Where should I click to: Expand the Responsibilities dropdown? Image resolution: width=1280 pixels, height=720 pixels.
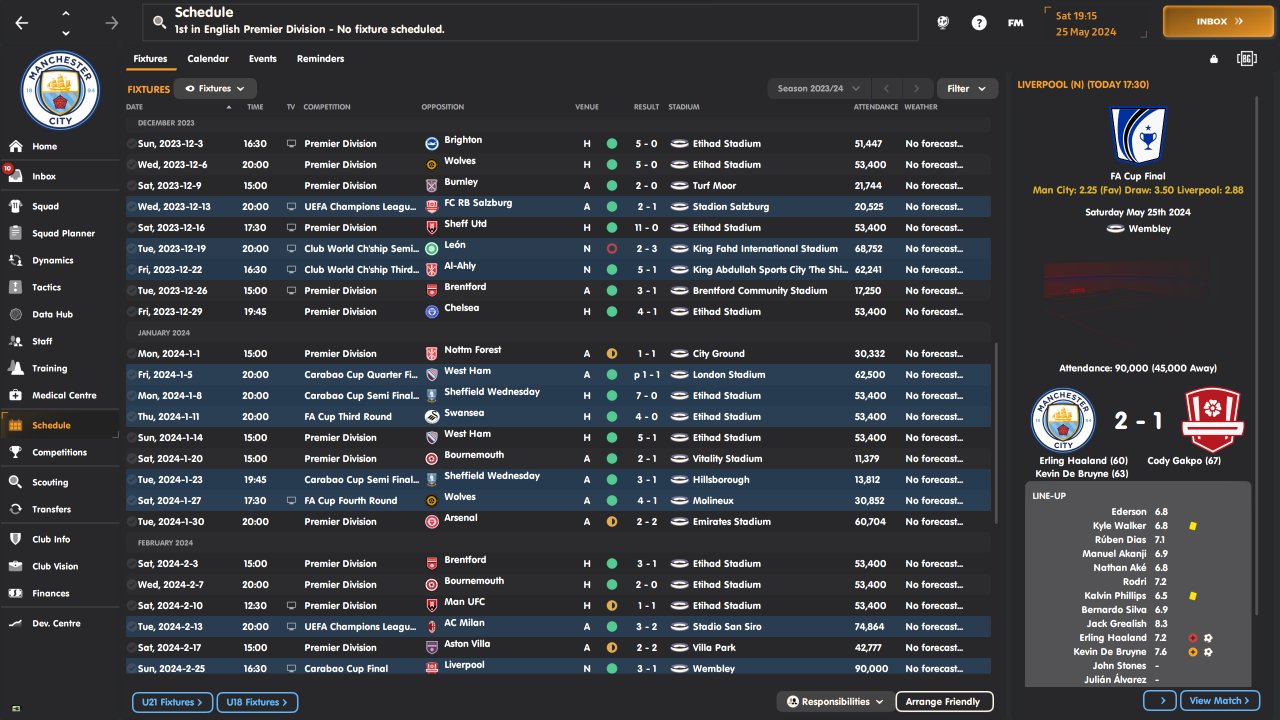tap(834, 702)
